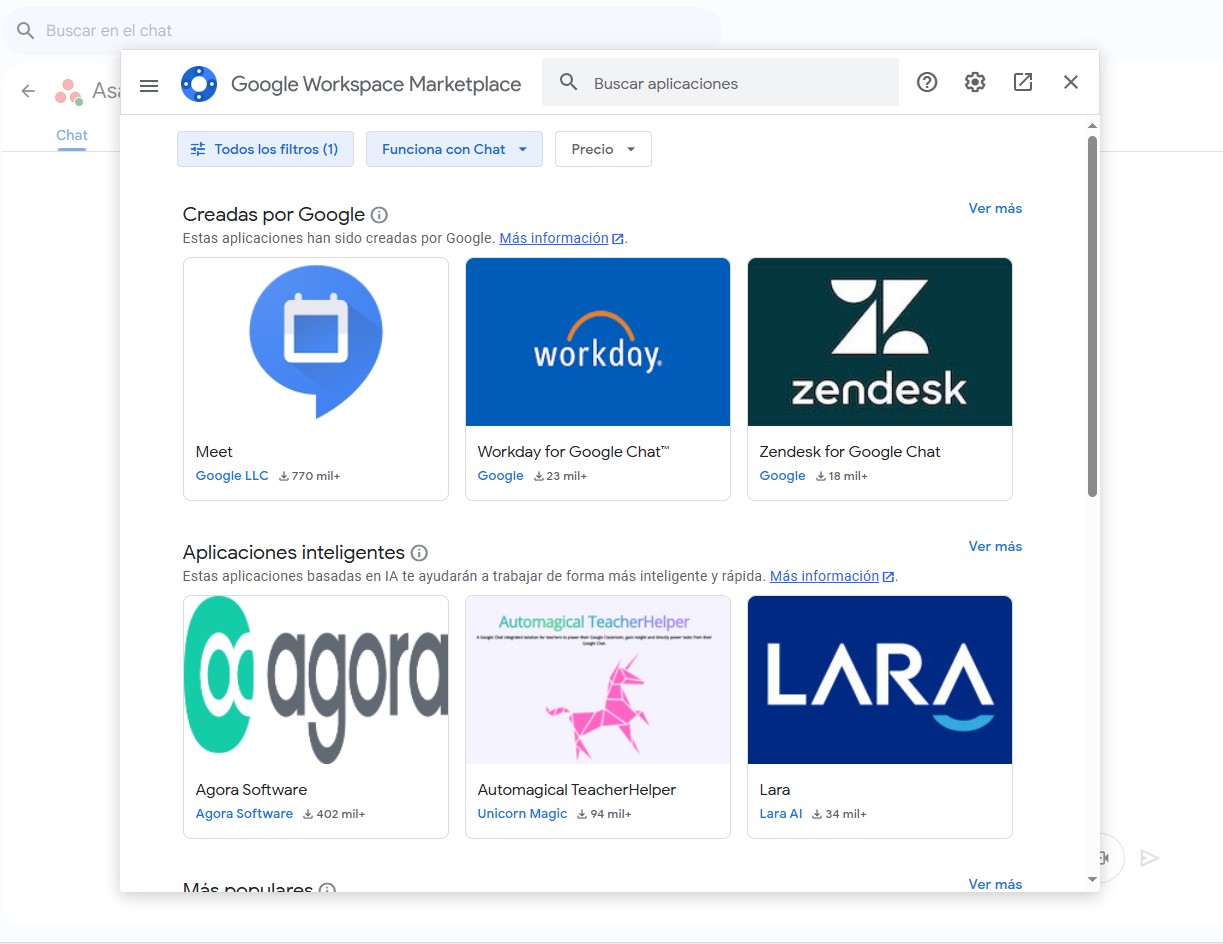Image resolution: width=1223 pixels, height=944 pixels.
Task: Click the Lara AI developer link
Action: [x=781, y=814]
